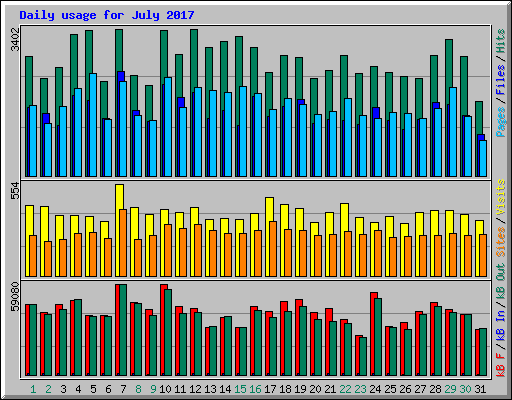Select the 'Files' legend label
This screenshot has width=512, height=400.
[x=501, y=80]
